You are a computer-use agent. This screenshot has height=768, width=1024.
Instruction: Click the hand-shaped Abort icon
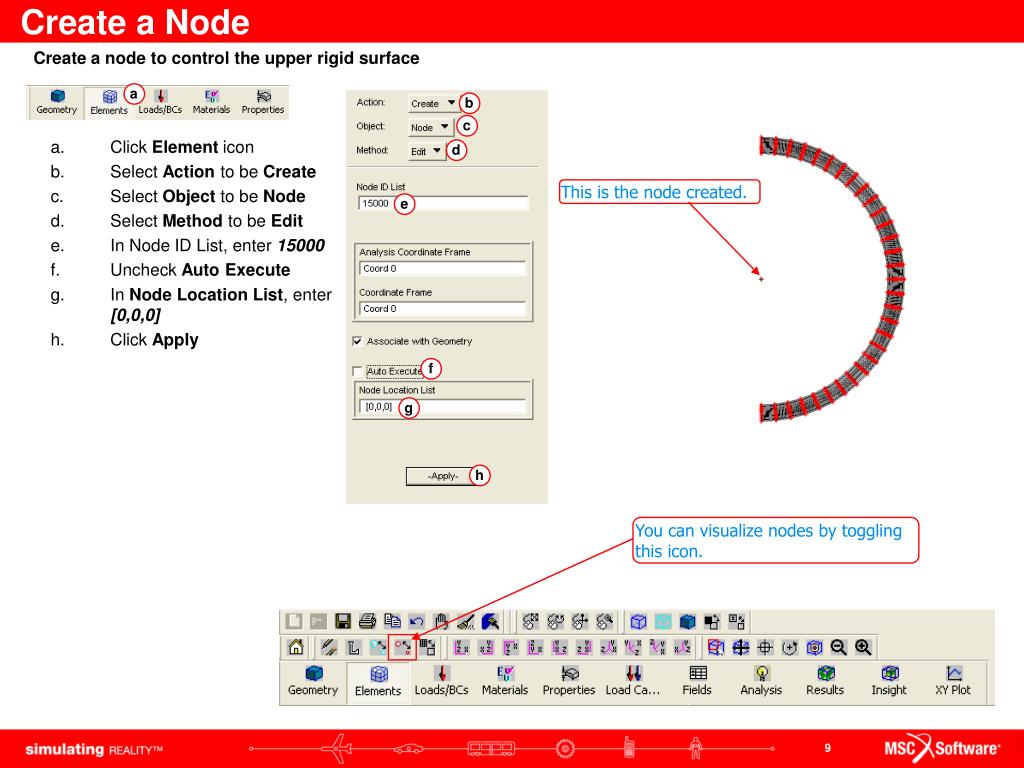[x=441, y=621]
